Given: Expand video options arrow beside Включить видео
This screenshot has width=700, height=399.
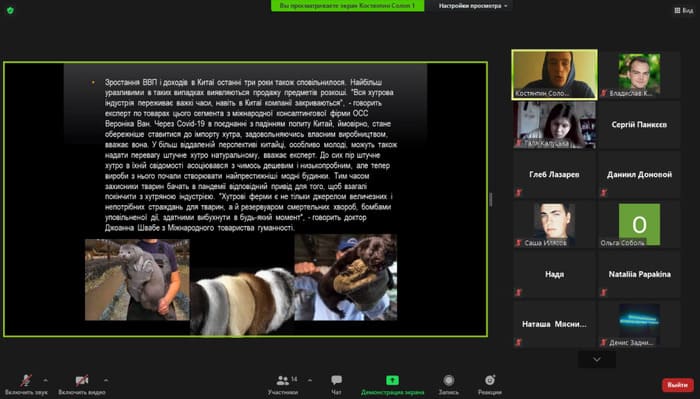Looking at the screenshot, I should [x=106, y=380].
